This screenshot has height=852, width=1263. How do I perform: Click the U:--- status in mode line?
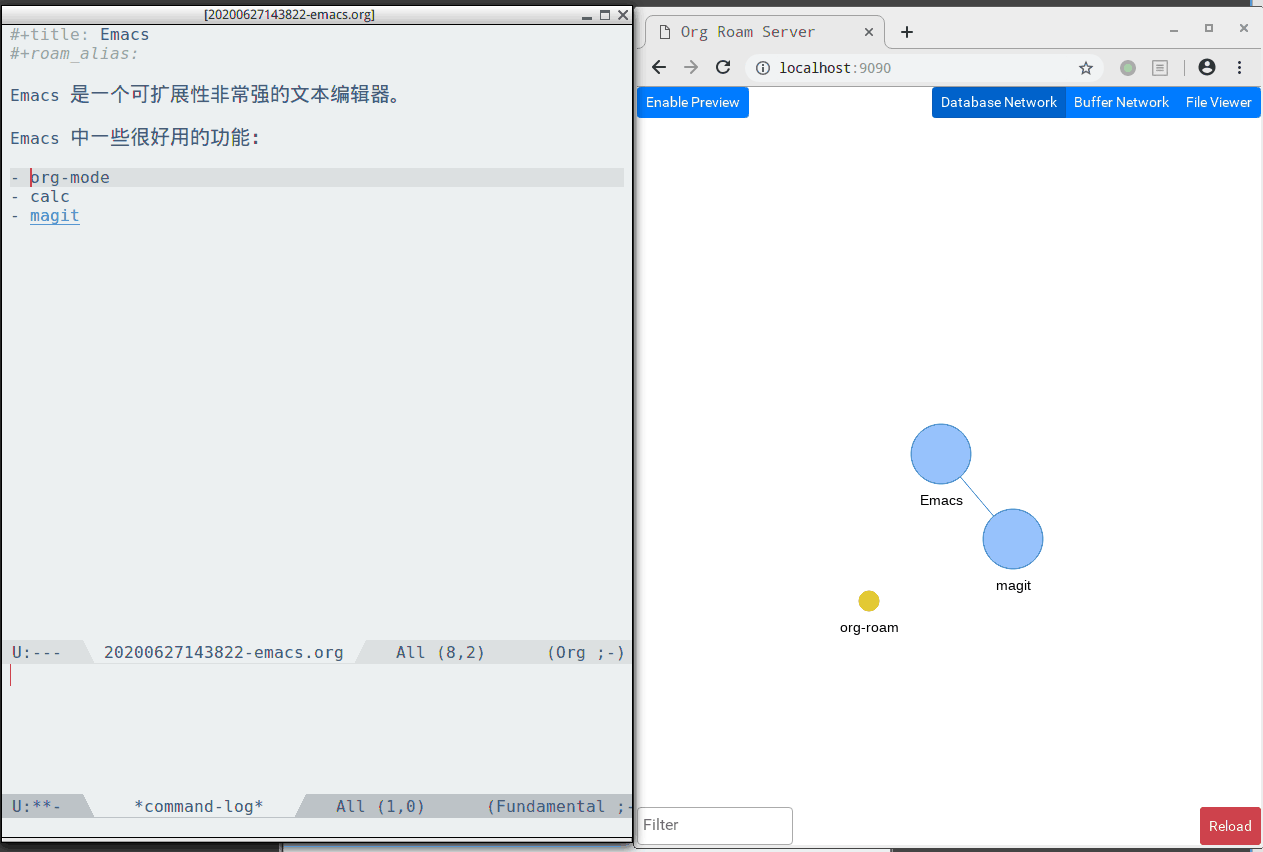(36, 653)
